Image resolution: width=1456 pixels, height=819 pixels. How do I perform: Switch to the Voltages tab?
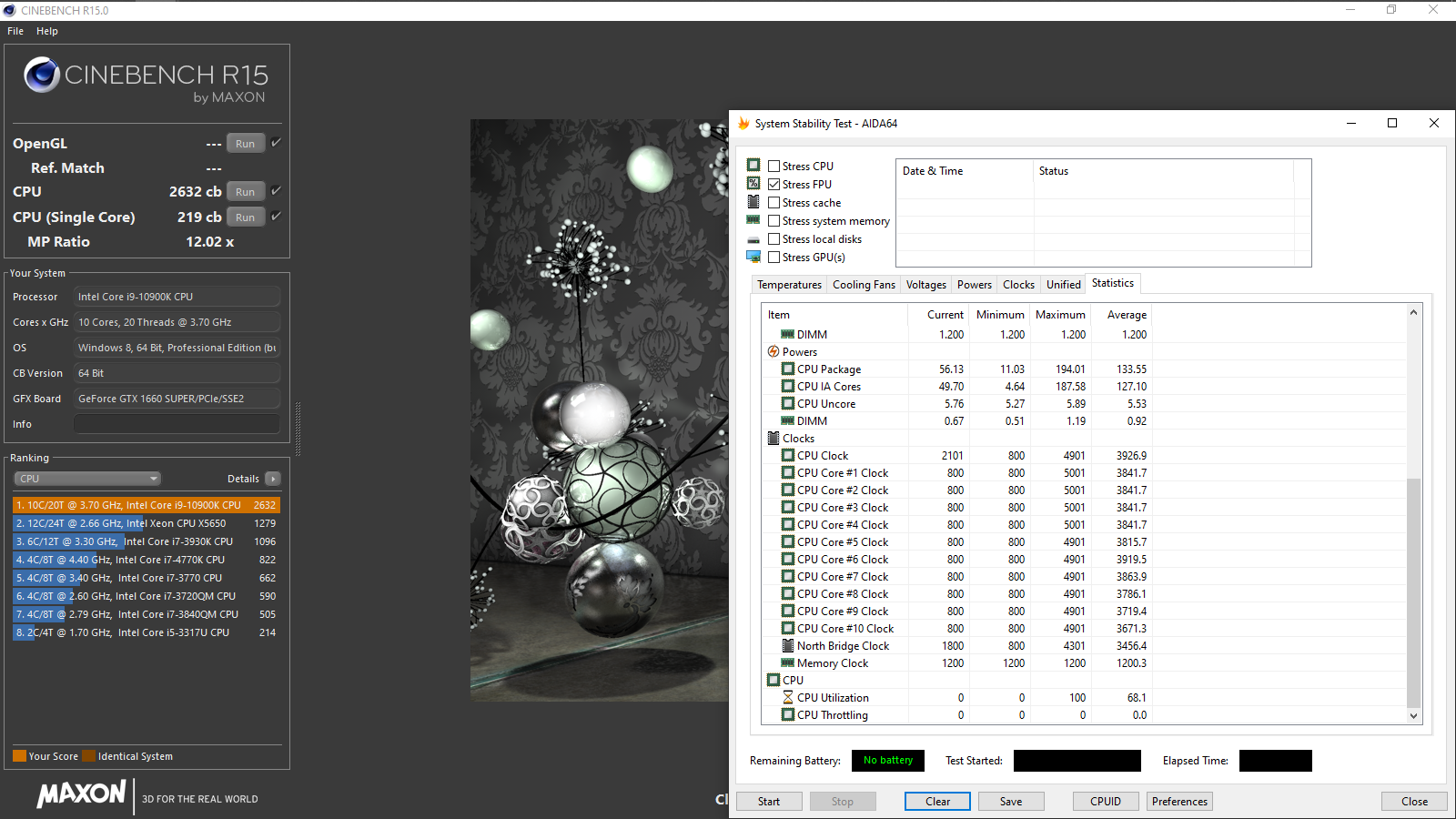pos(926,285)
